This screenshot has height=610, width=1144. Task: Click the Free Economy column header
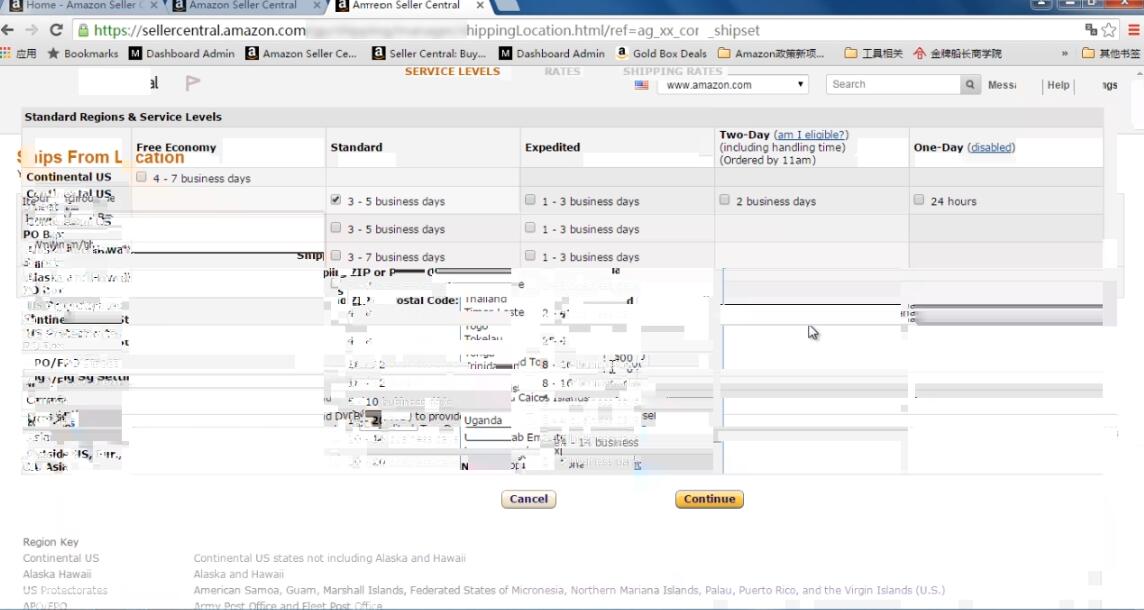176,147
